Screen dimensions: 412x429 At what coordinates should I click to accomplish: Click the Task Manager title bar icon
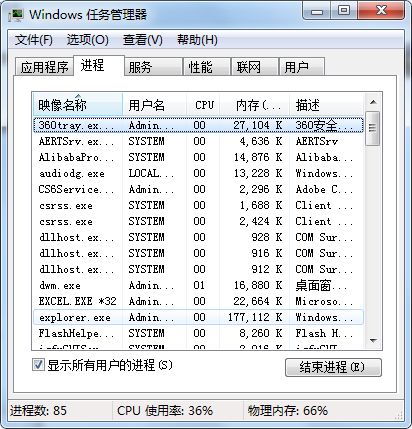(16, 15)
